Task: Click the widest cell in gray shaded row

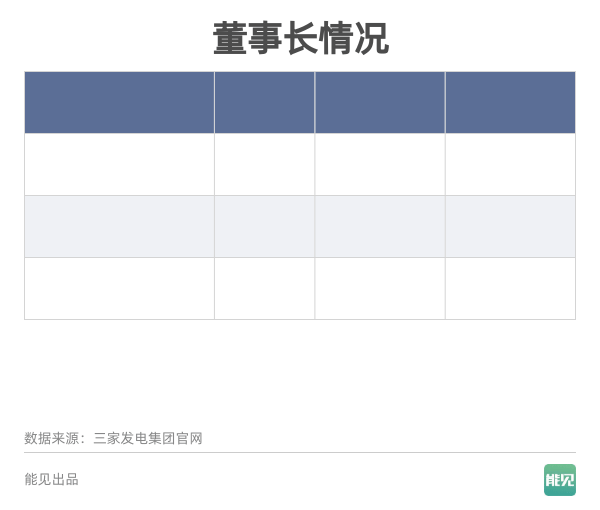Action: coord(119,226)
